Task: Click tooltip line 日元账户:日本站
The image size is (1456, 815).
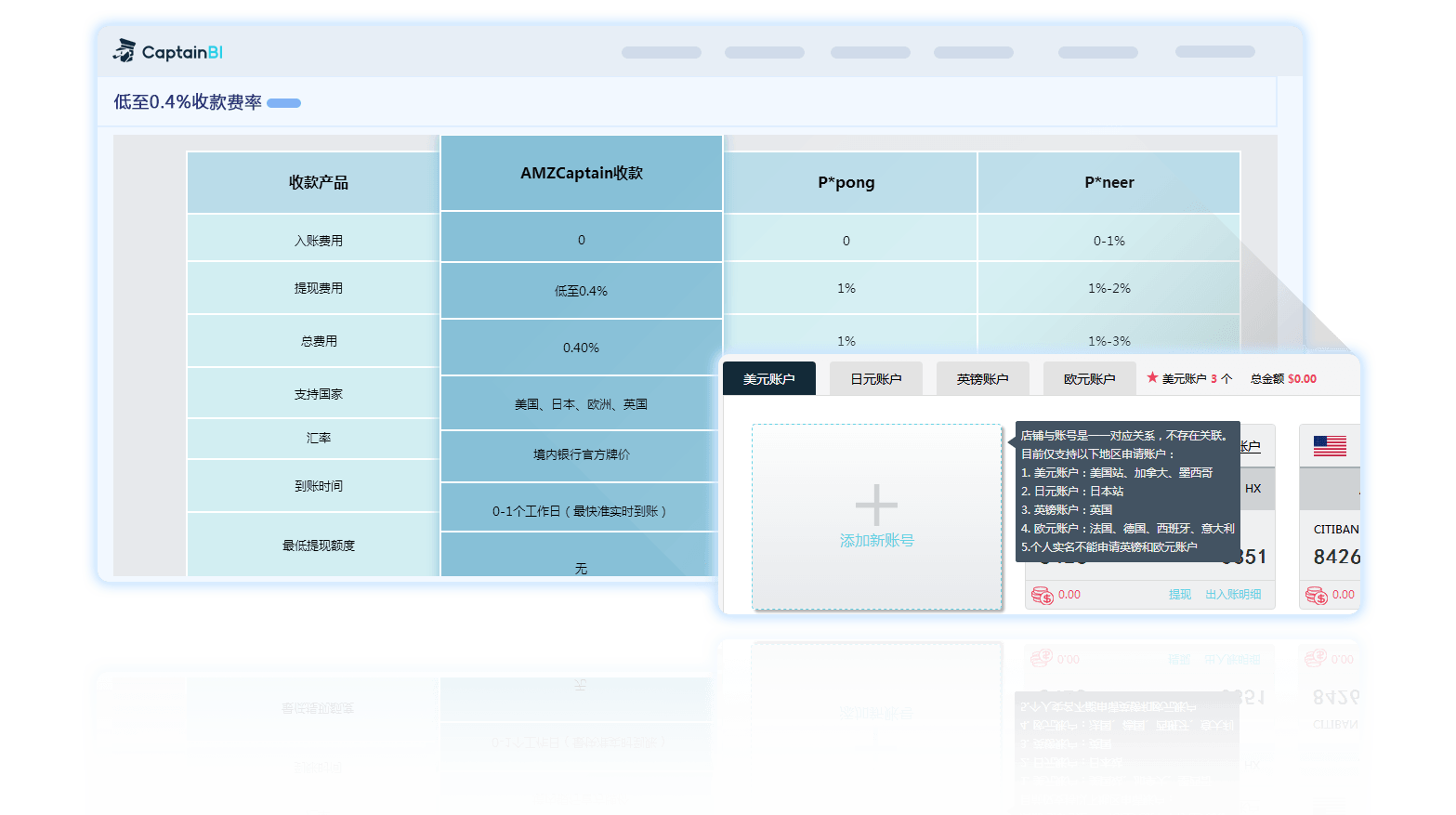Action: 1072,491
